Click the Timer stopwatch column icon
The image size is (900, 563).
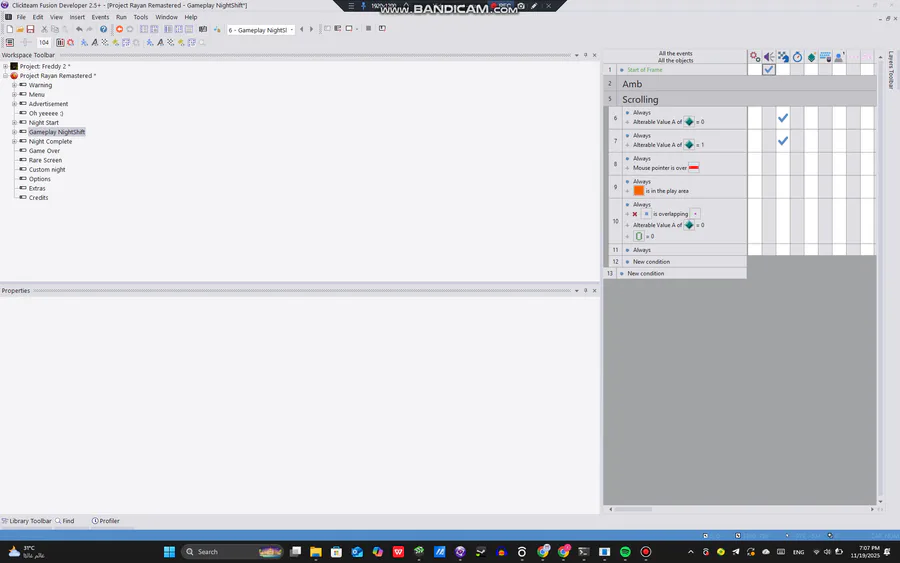797,57
